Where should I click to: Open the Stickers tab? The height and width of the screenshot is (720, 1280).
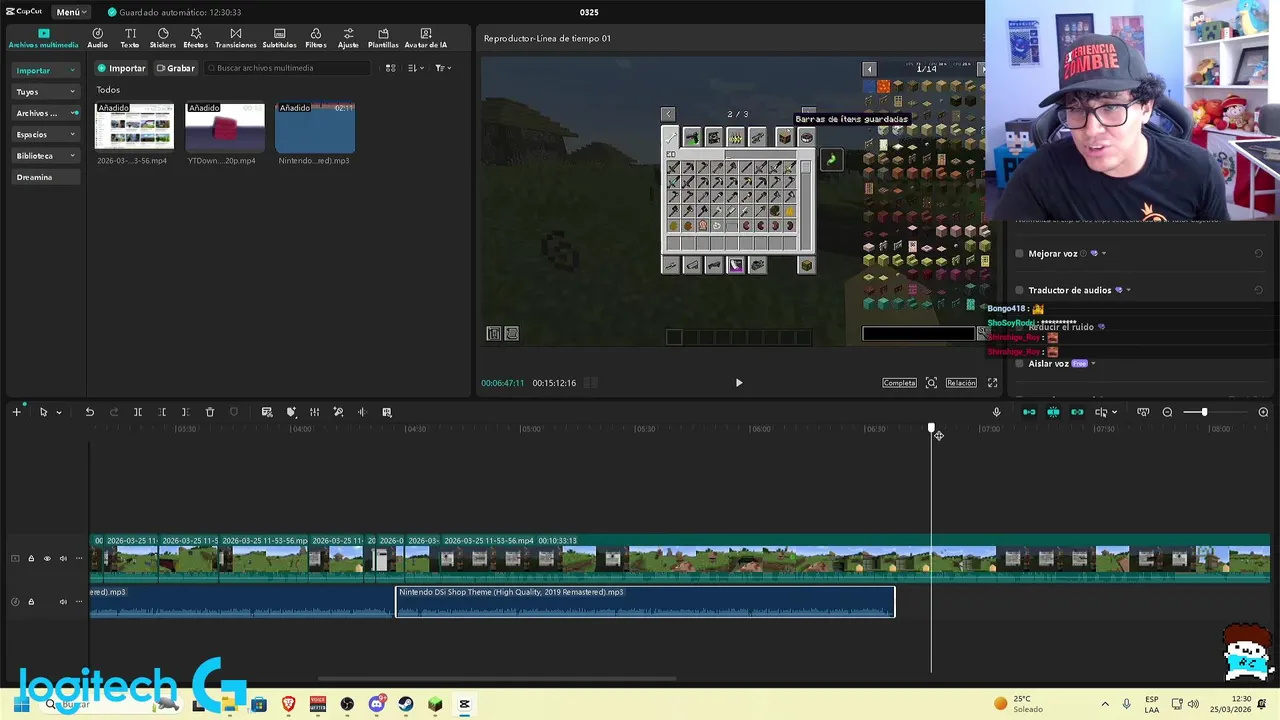(163, 38)
